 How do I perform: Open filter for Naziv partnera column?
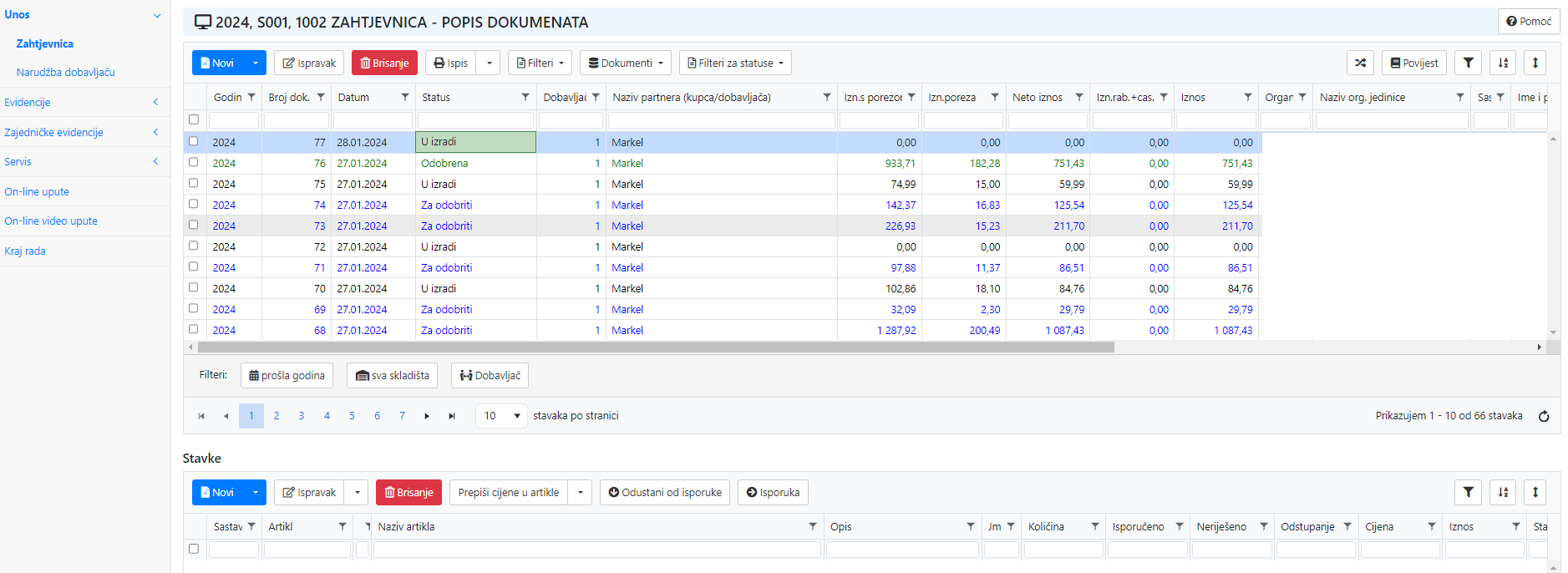click(827, 98)
